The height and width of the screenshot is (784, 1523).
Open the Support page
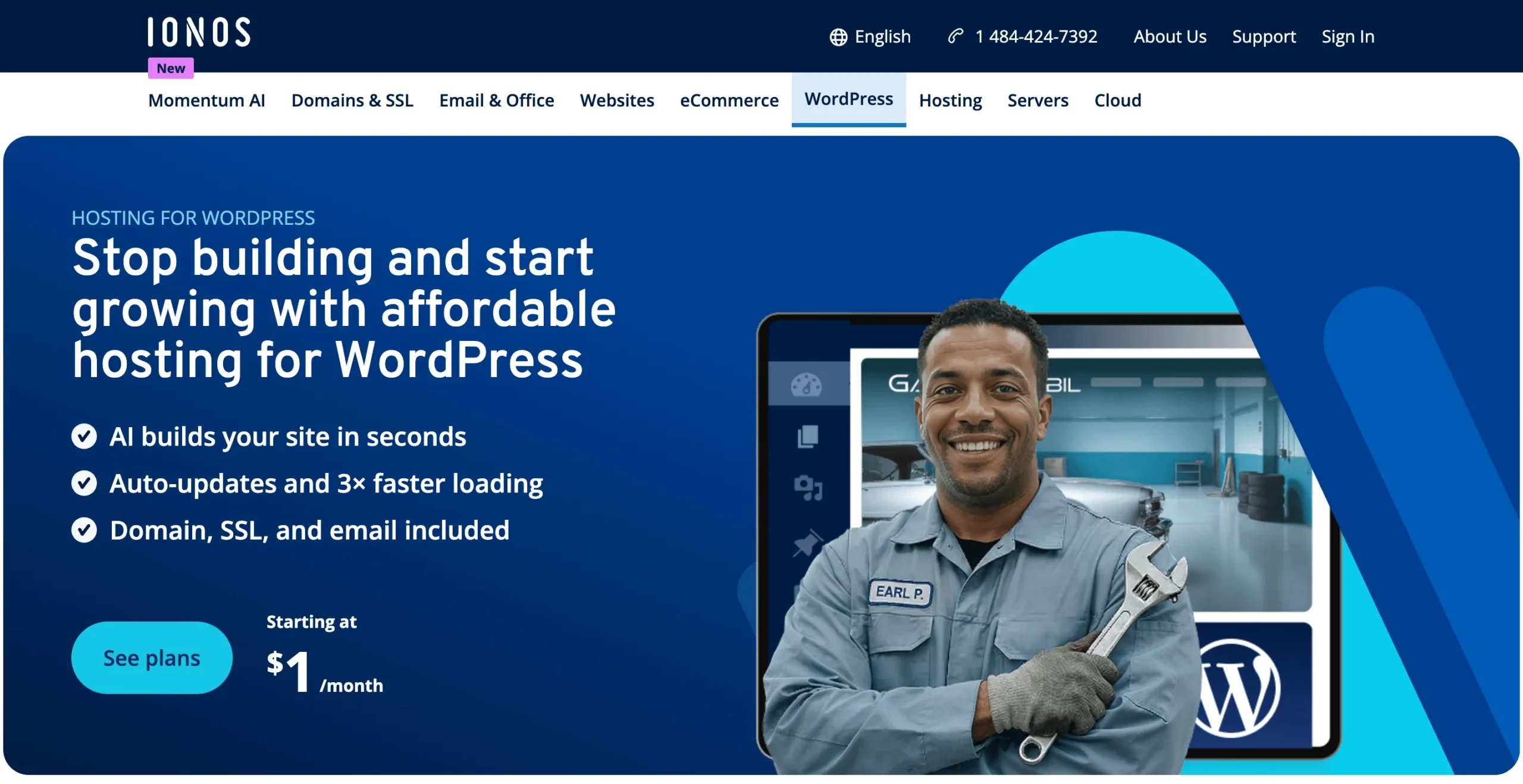point(1264,37)
